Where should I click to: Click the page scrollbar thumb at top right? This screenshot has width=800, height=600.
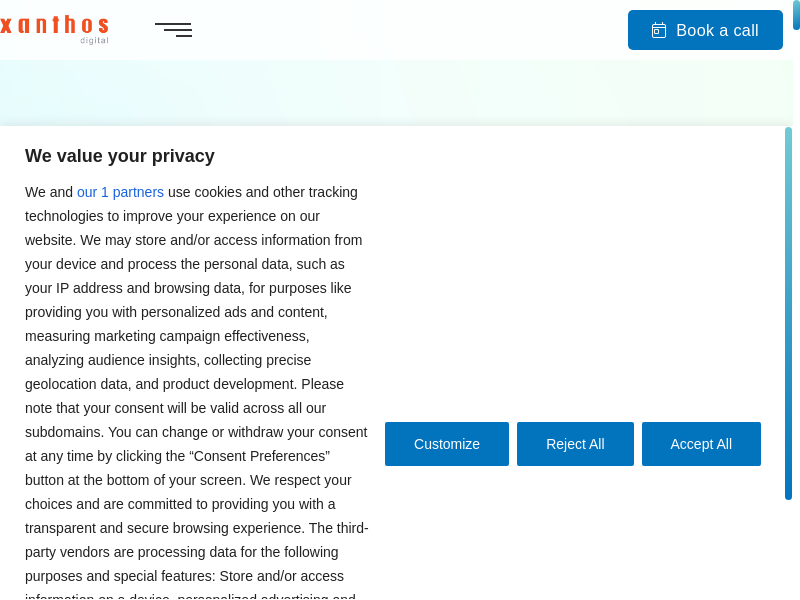click(796, 15)
